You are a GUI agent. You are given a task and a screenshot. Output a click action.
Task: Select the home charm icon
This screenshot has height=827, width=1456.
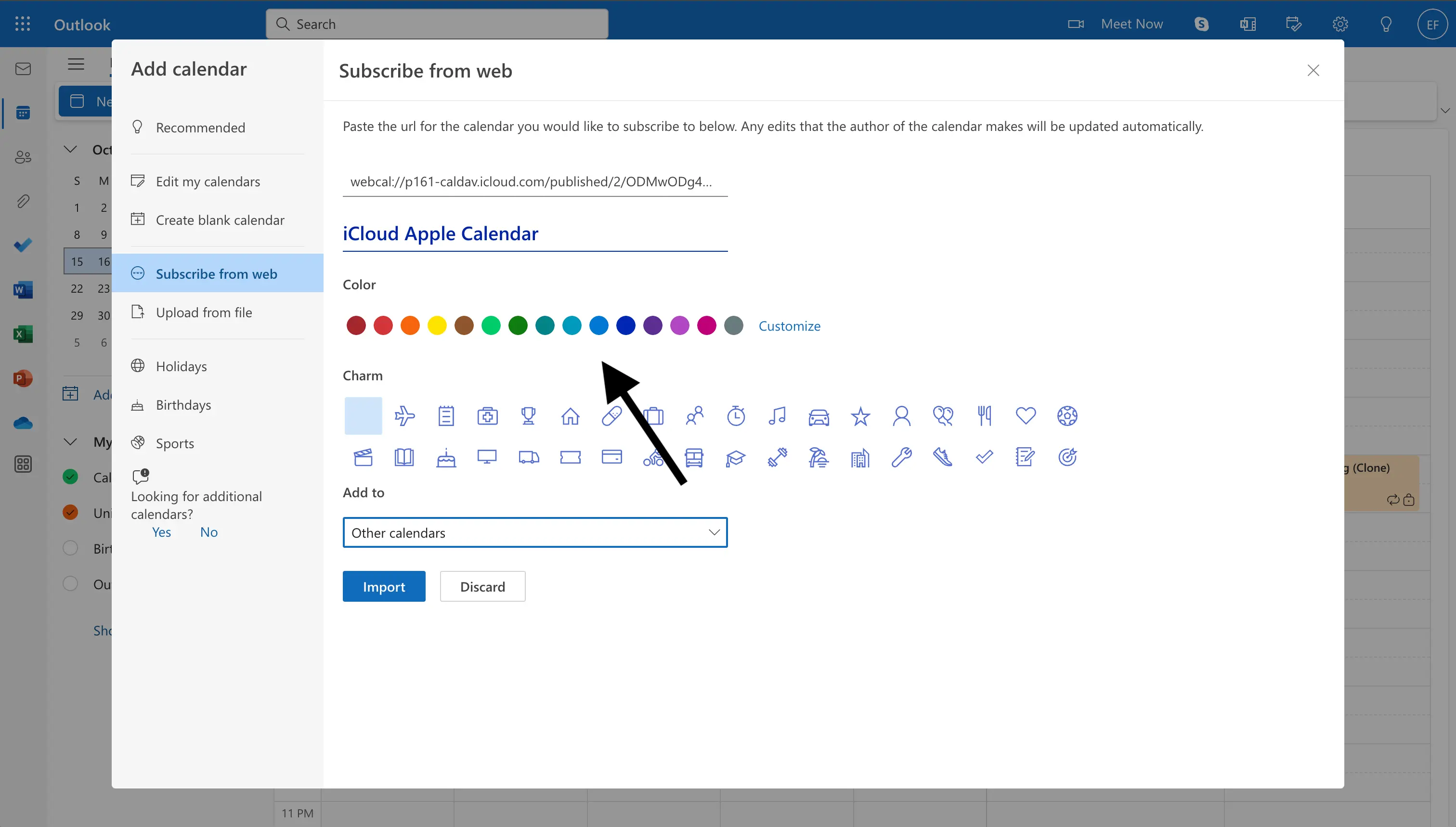tap(569, 416)
